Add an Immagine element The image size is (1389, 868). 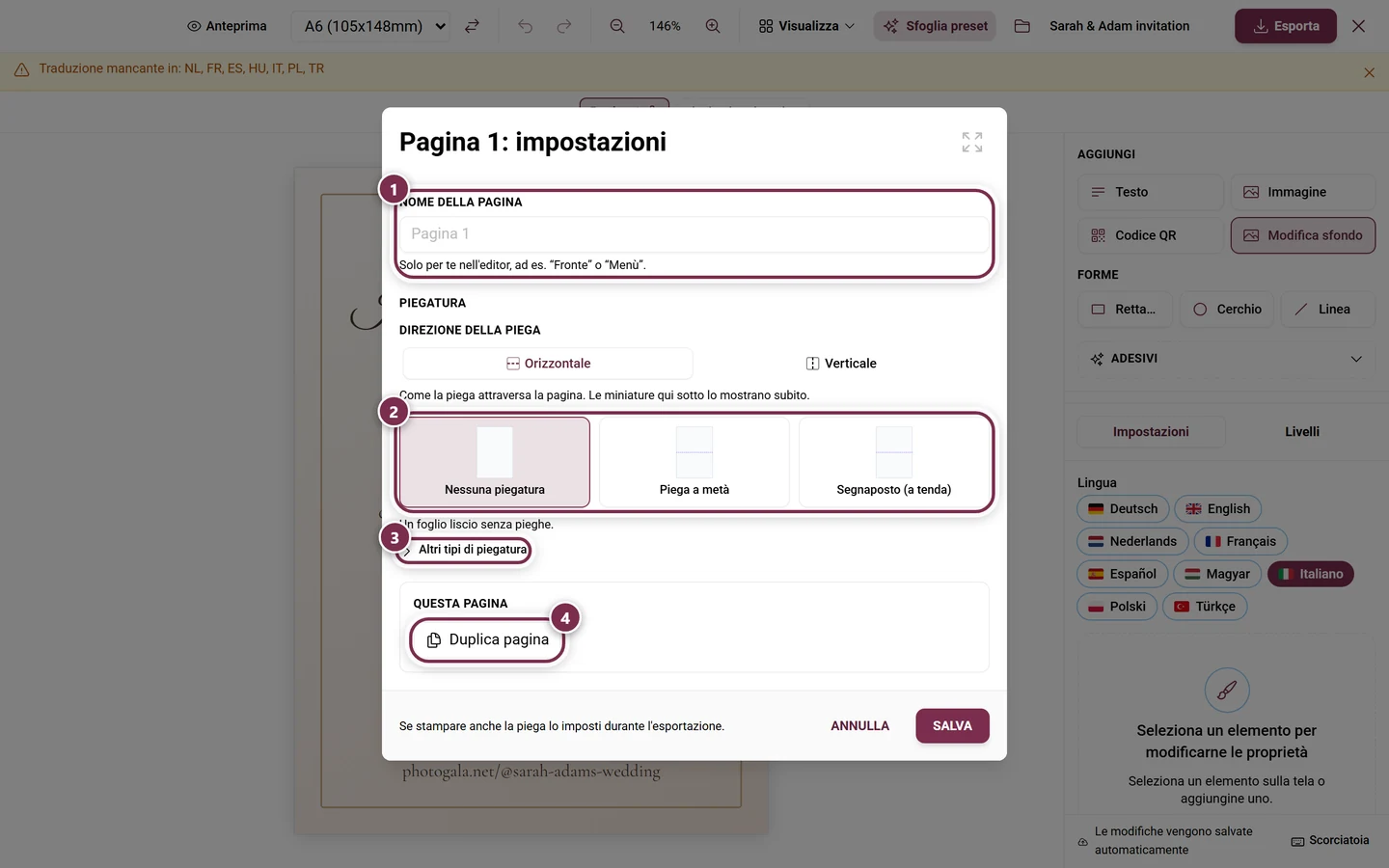click(1303, 192)
